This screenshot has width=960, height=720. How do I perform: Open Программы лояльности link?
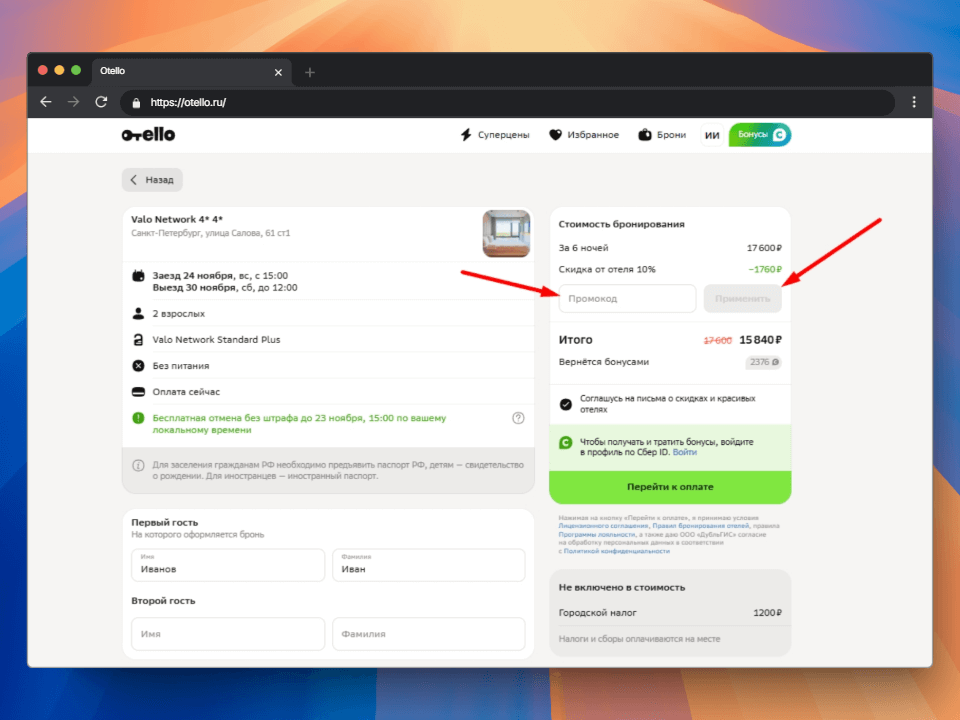click(x=596, y=534)
